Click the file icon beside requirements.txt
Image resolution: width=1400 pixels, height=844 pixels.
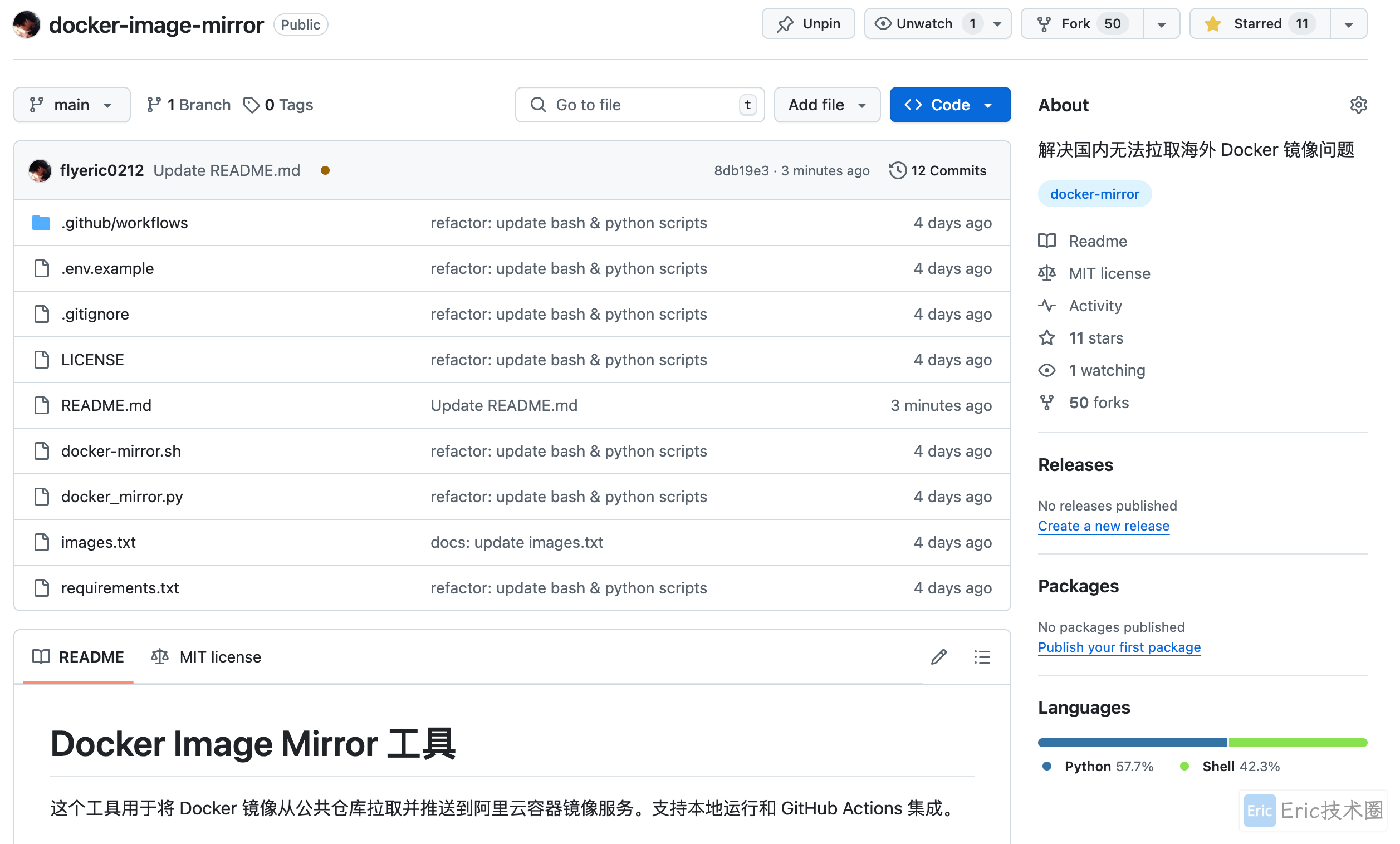point(41,587)
